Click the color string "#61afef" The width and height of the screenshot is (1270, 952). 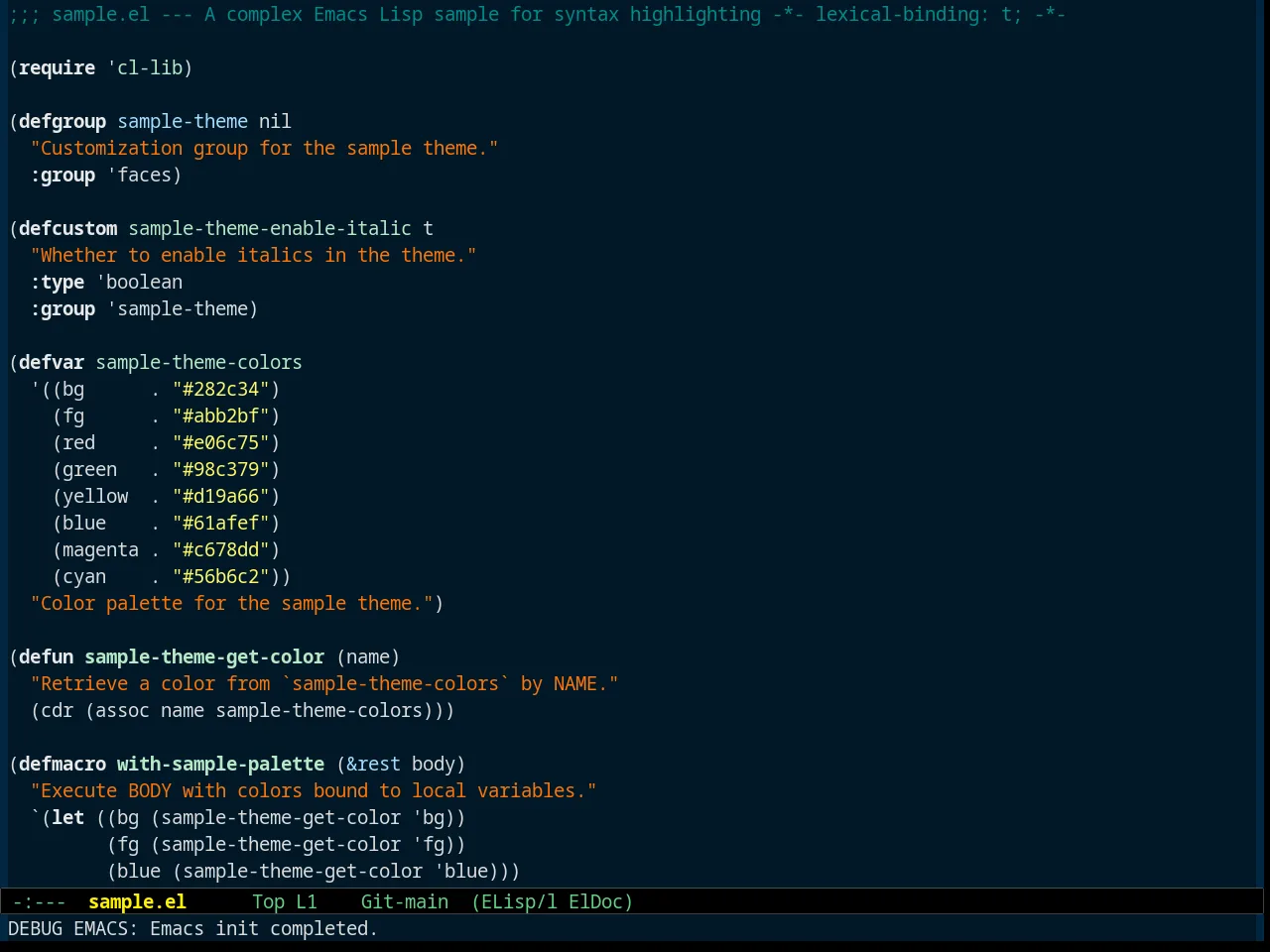tap(220, 523)
